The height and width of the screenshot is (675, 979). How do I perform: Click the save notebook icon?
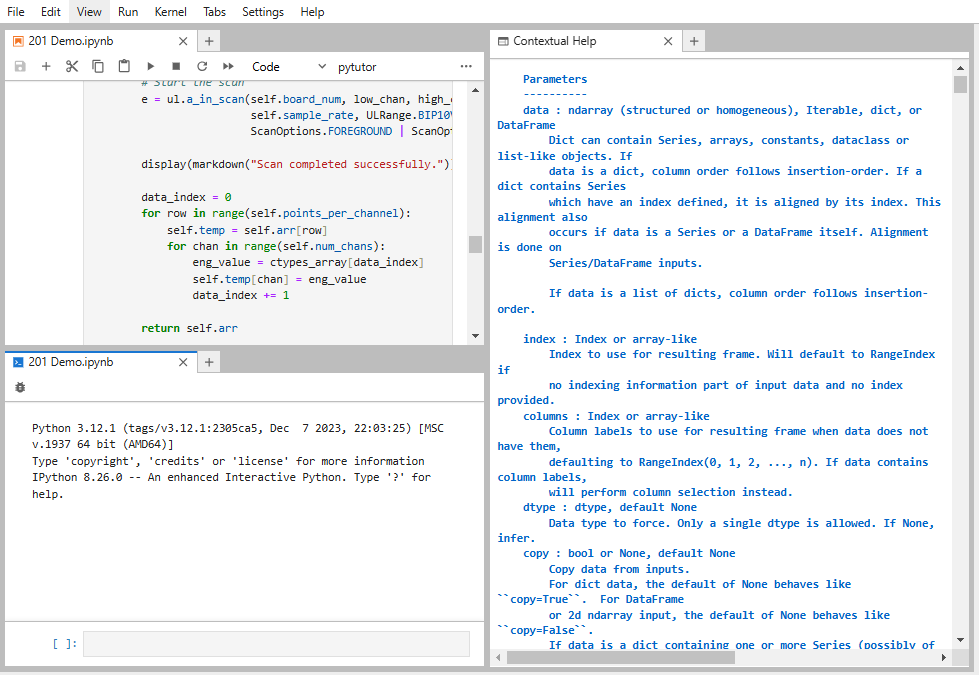point(20,66)
